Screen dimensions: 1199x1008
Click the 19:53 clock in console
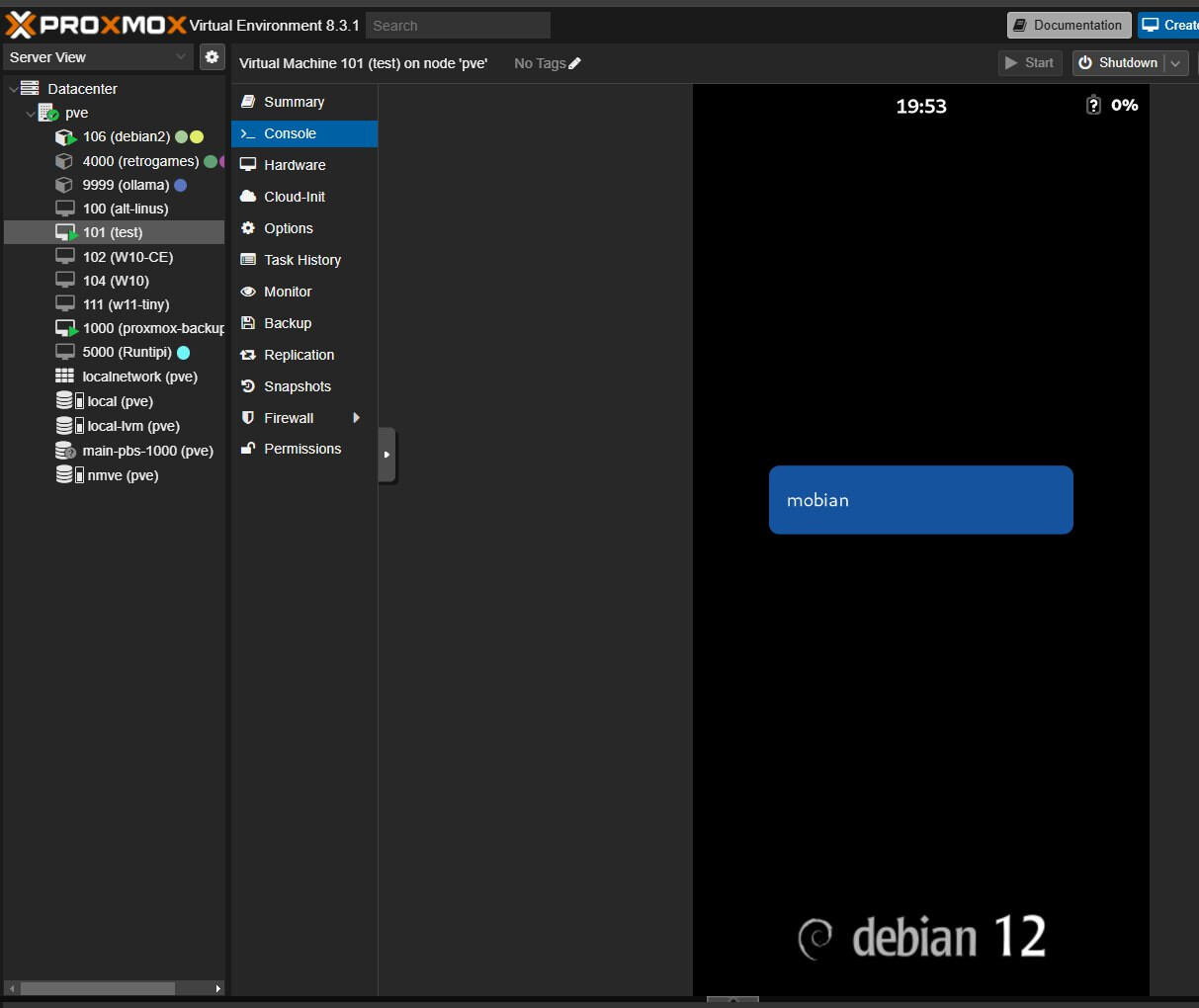[x=921, y=106]
